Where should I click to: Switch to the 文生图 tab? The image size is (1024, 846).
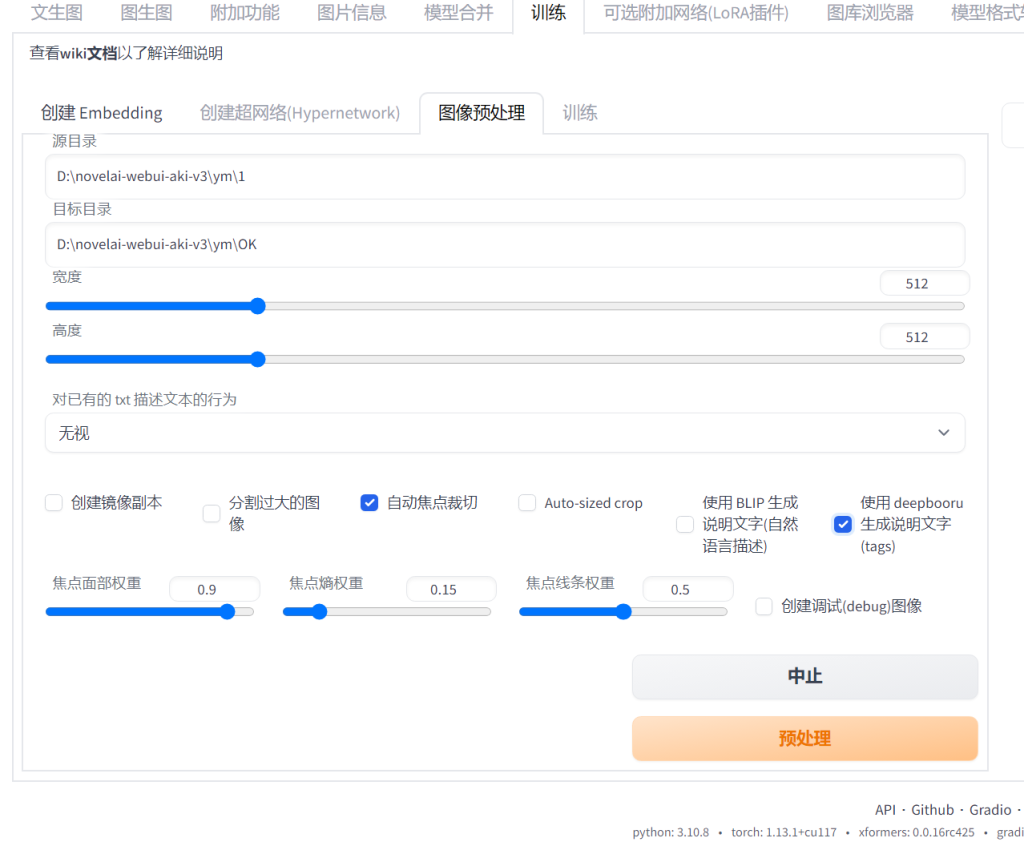57,13
